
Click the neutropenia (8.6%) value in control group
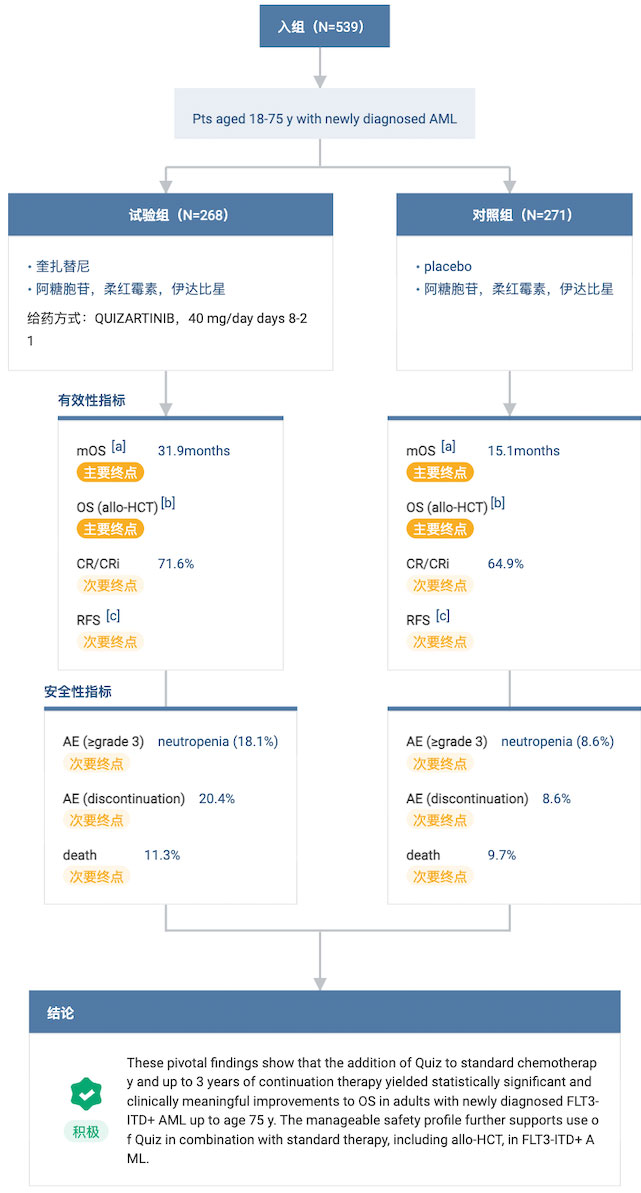pyautogui.click(x=557, y=742)
